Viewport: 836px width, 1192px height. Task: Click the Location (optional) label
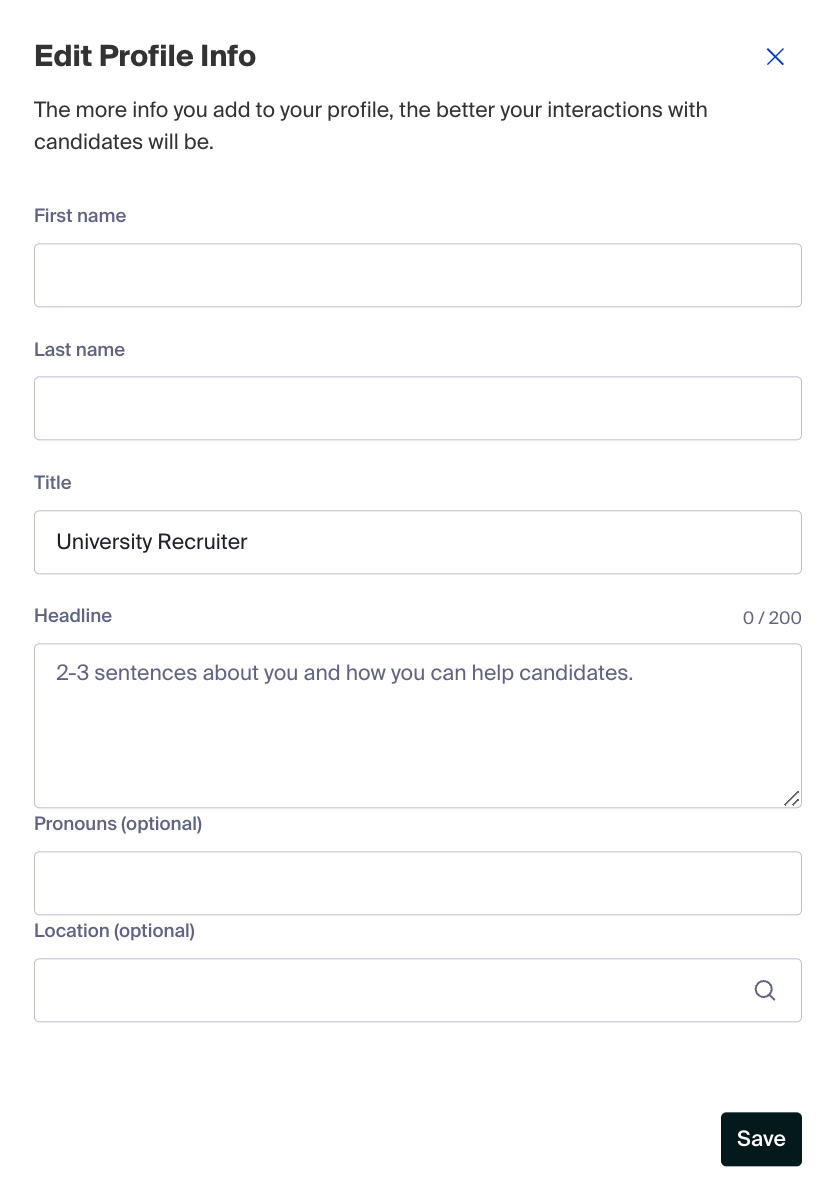pyautogui.click(x=114, y=931)
